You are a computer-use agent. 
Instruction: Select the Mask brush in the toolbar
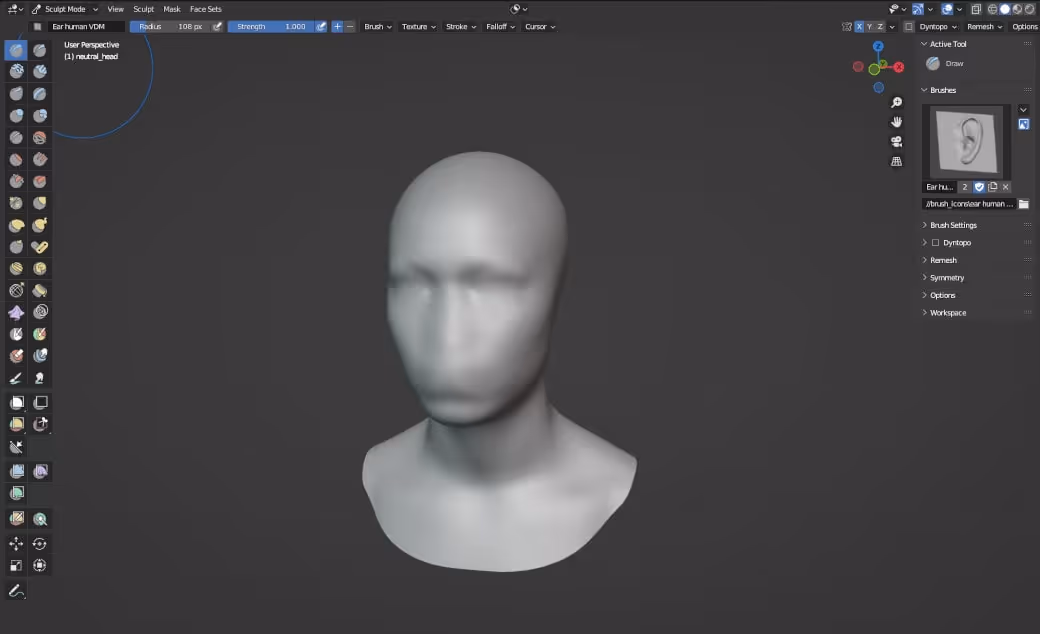click(x=16, y=334)
